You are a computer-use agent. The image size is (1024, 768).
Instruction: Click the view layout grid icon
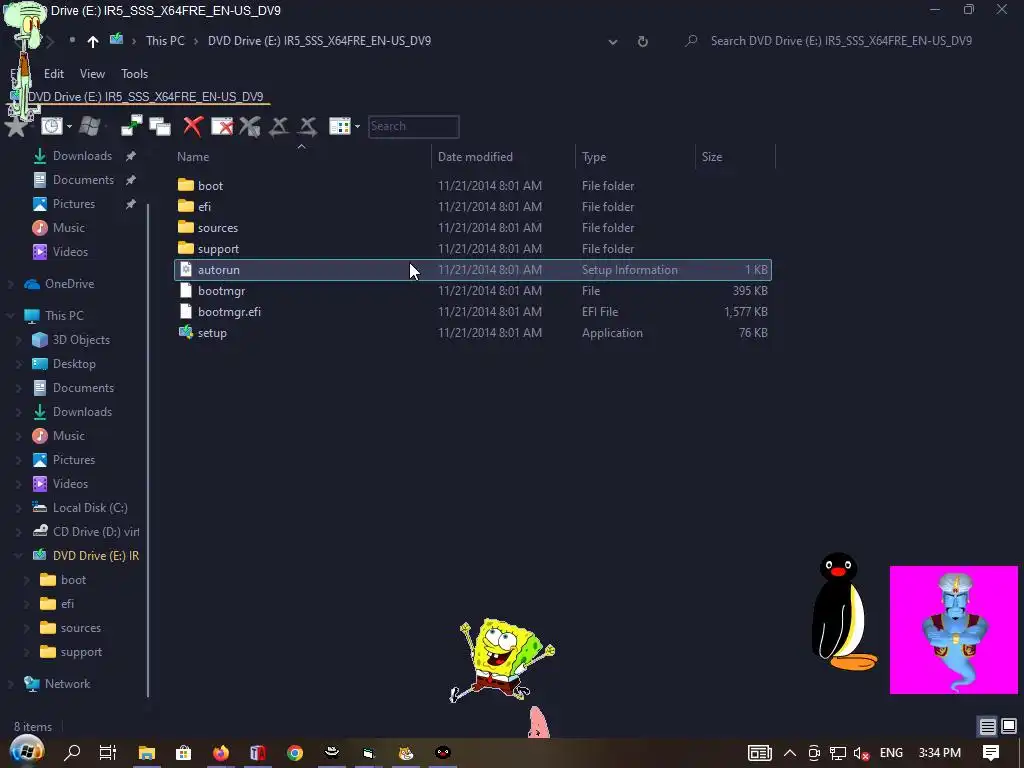coord(340,126)
